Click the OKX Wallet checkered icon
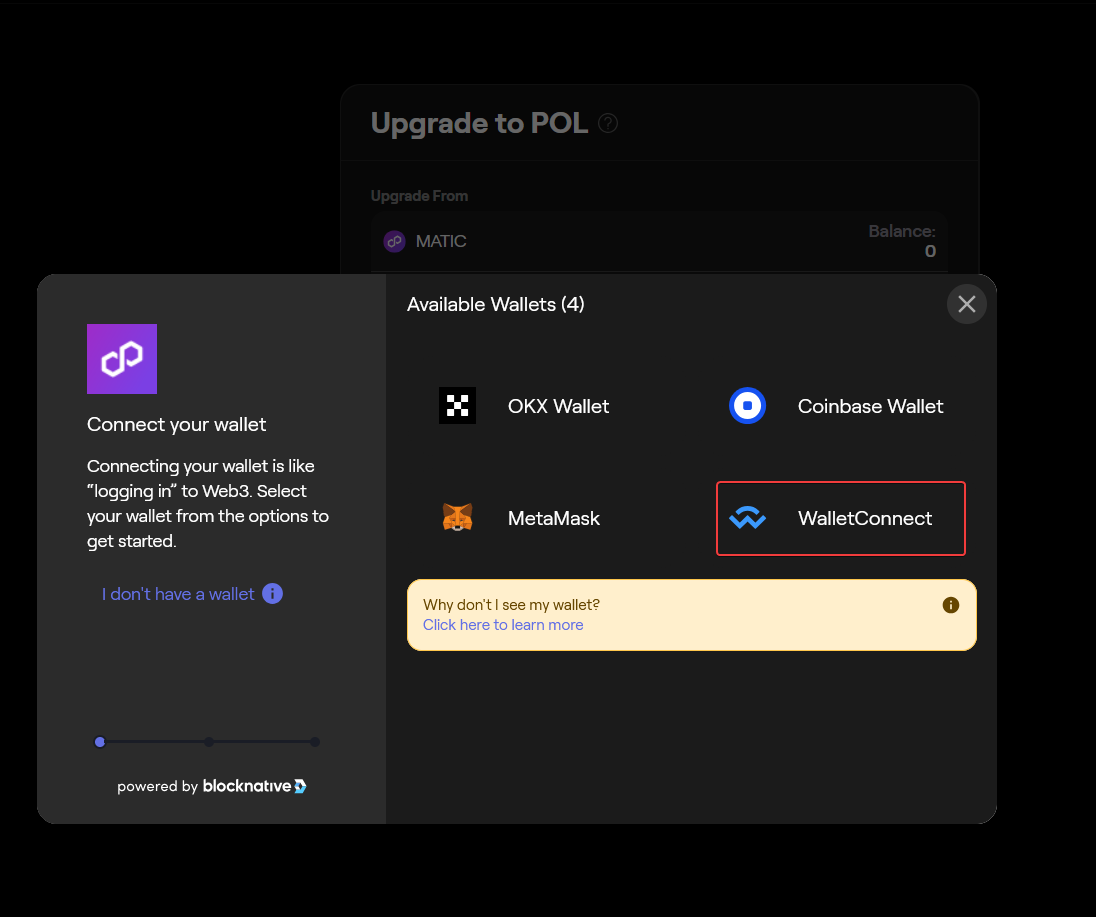The width and height of the screenshot is (1096, 917). click(x=457, y=405)
